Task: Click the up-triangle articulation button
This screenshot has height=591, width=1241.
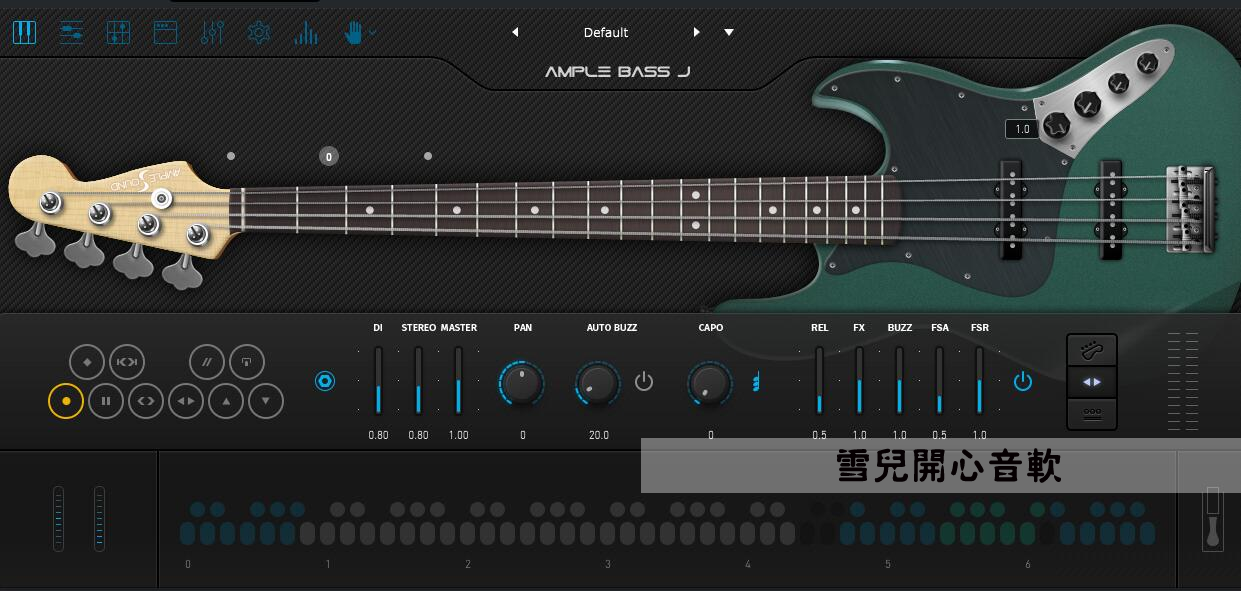Action: [226, 401]
